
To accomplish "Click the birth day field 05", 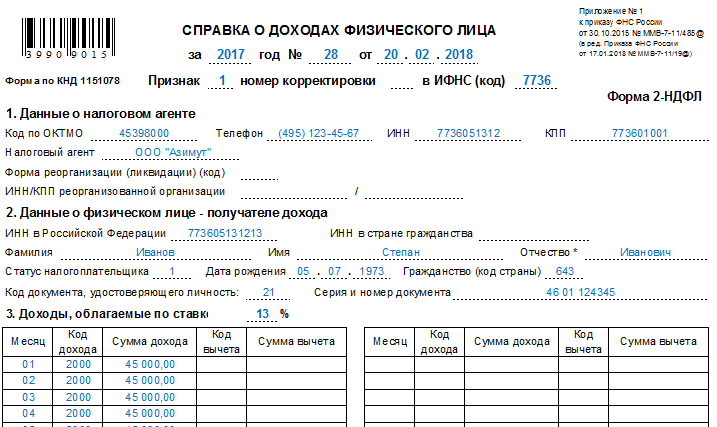I will (303, 272).
